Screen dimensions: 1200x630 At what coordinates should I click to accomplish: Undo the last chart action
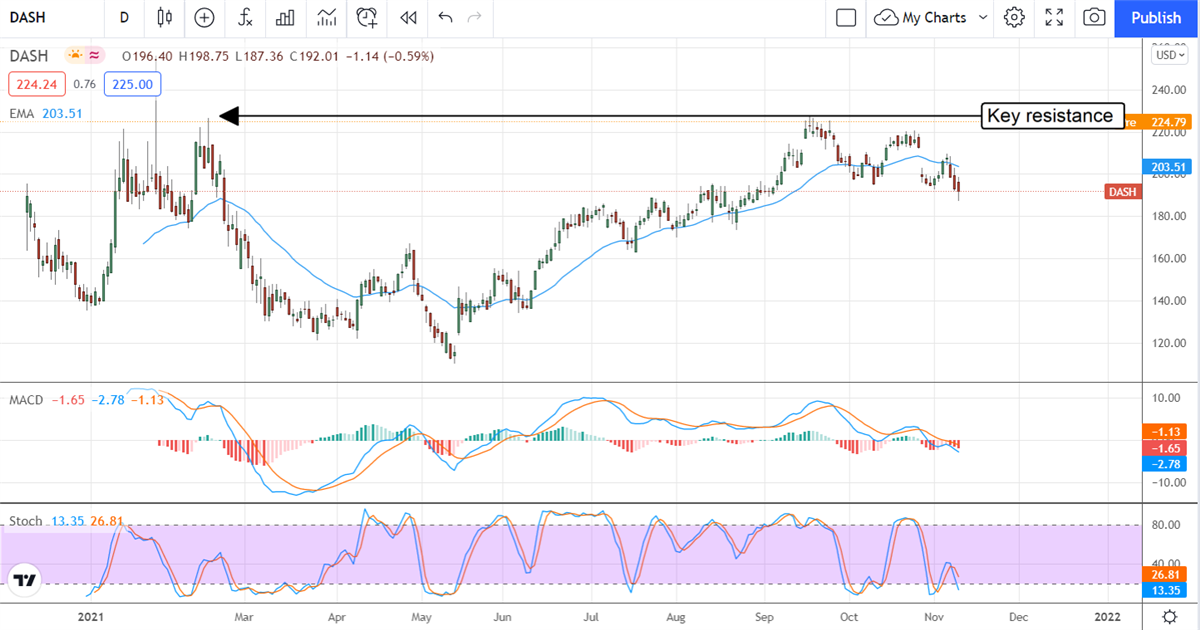(445, 17)
